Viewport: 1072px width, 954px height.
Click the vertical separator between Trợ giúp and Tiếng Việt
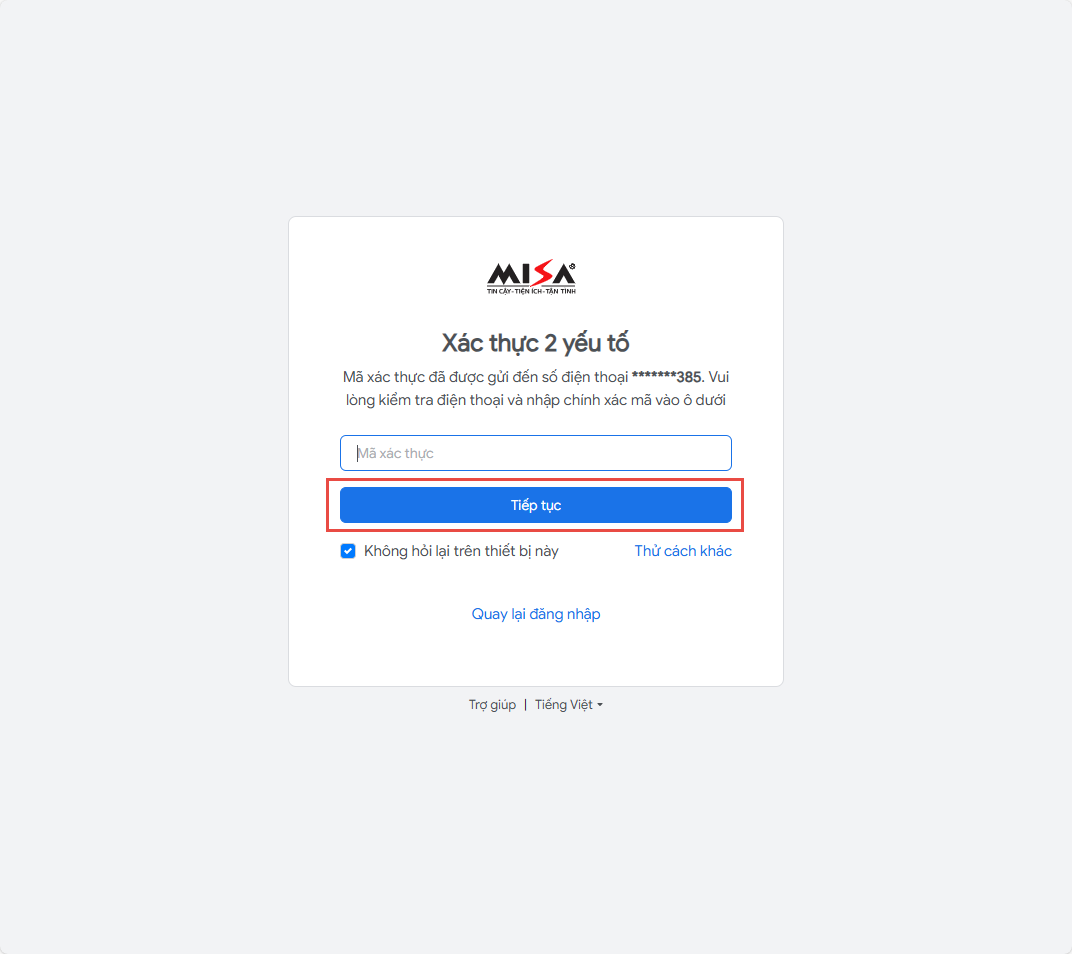526,705
